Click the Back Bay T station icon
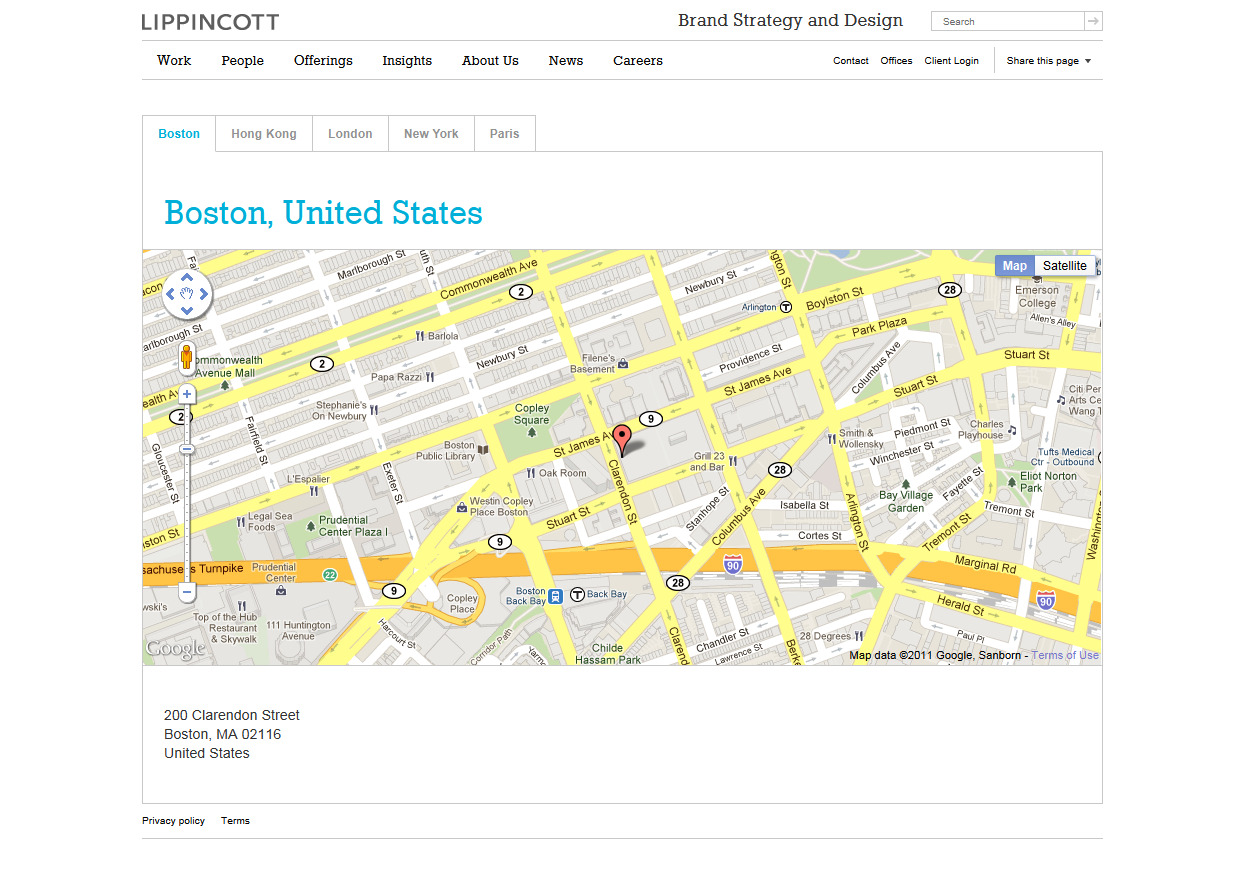This screenshot has width=1245, height=879. pos(577,594)
